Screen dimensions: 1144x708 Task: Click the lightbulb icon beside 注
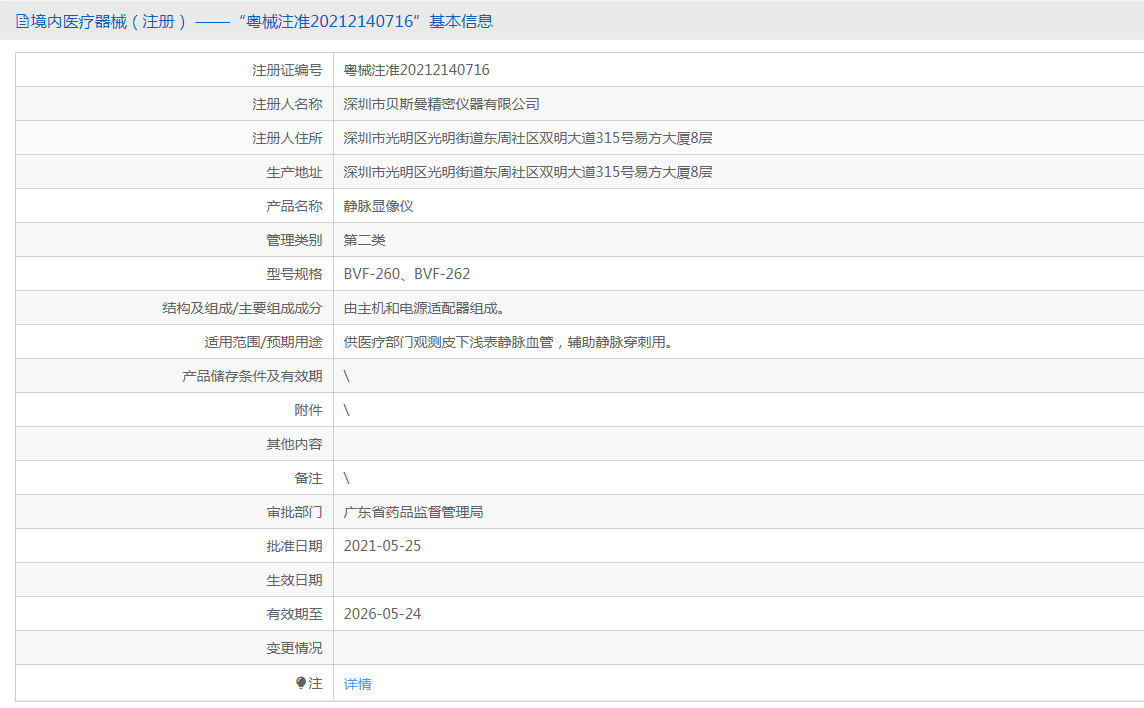[x=301, y=683]
